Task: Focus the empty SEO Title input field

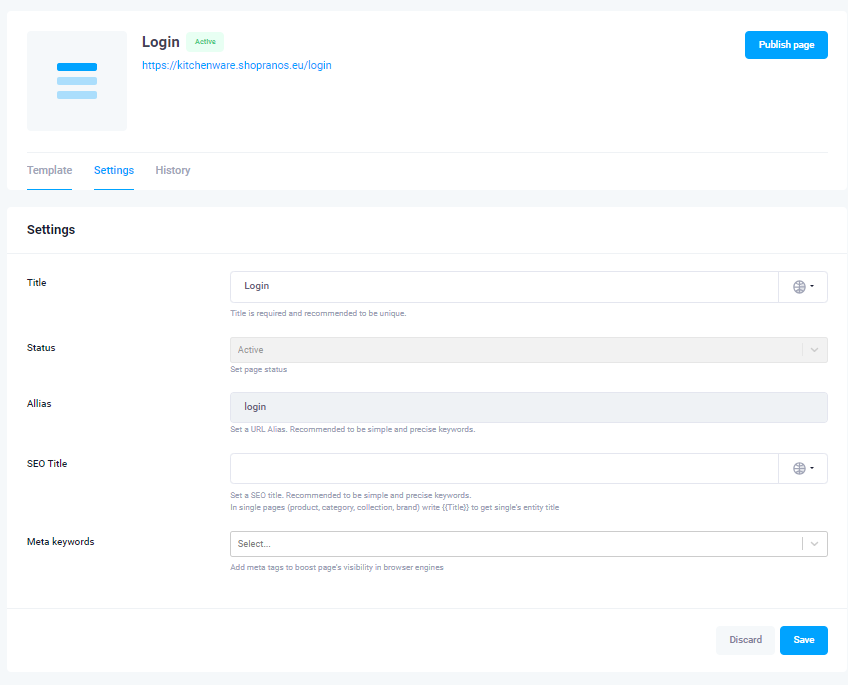Action: point(504,469)
